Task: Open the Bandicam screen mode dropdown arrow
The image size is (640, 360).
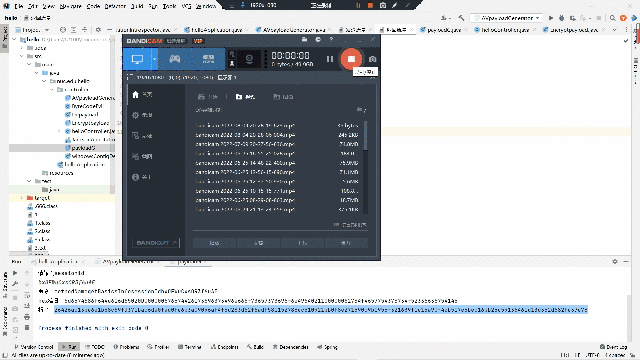Action: click(155, 59)
